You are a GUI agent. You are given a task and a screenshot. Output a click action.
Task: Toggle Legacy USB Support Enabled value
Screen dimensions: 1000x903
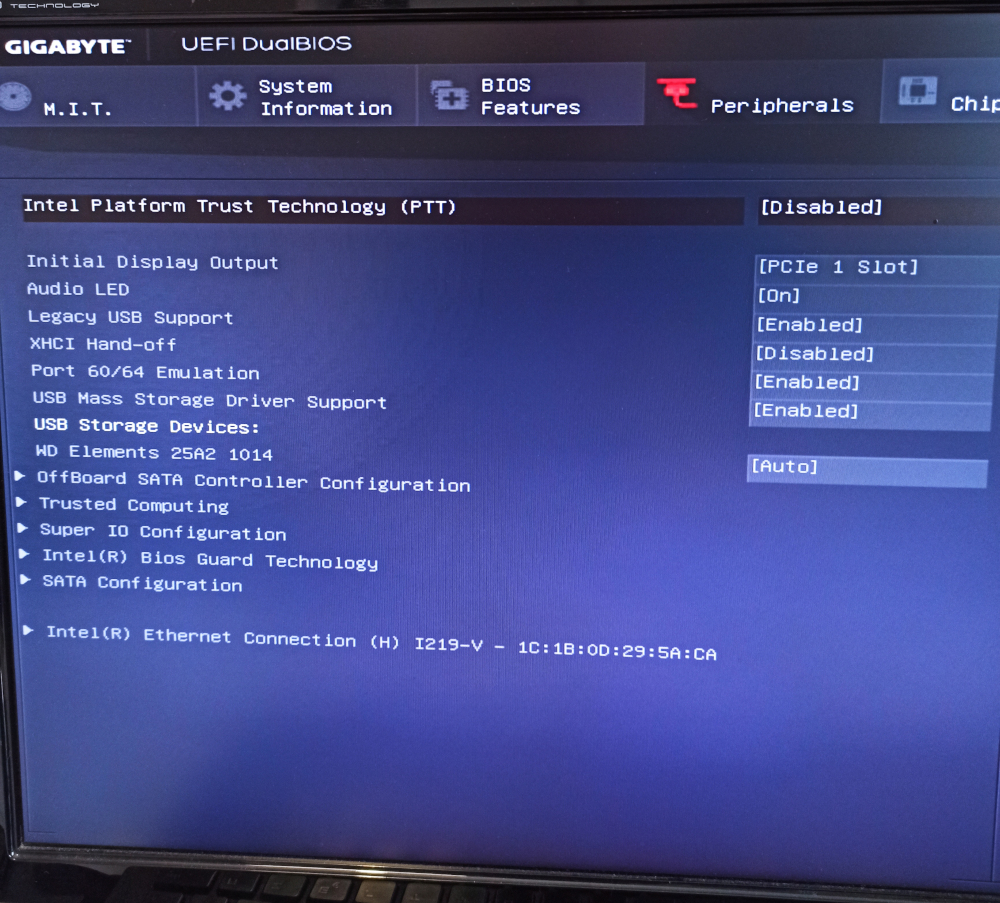tap(809, 325)
